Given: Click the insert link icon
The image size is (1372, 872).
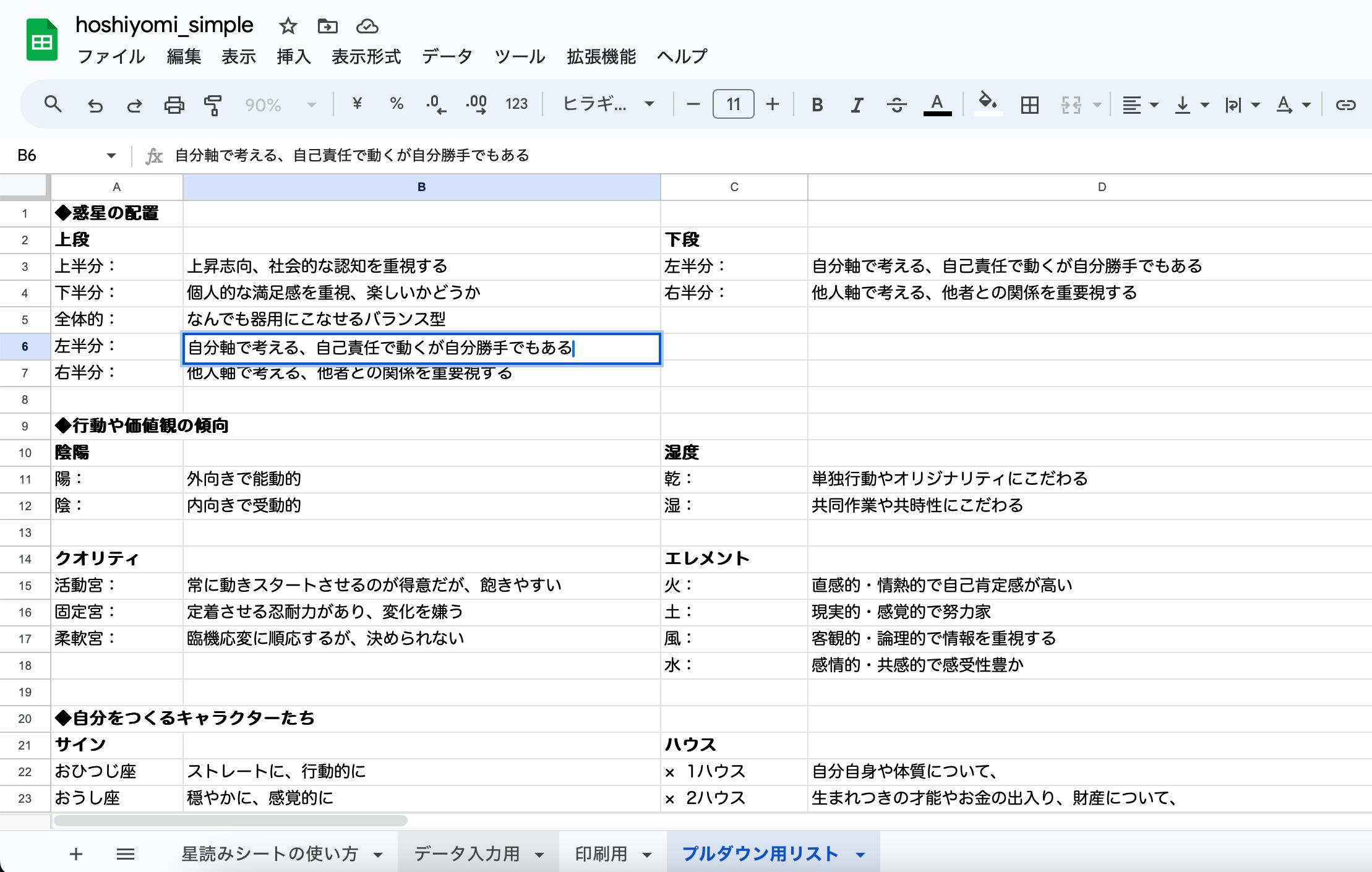Looking at the screenshot, I should pos(1345,105).
